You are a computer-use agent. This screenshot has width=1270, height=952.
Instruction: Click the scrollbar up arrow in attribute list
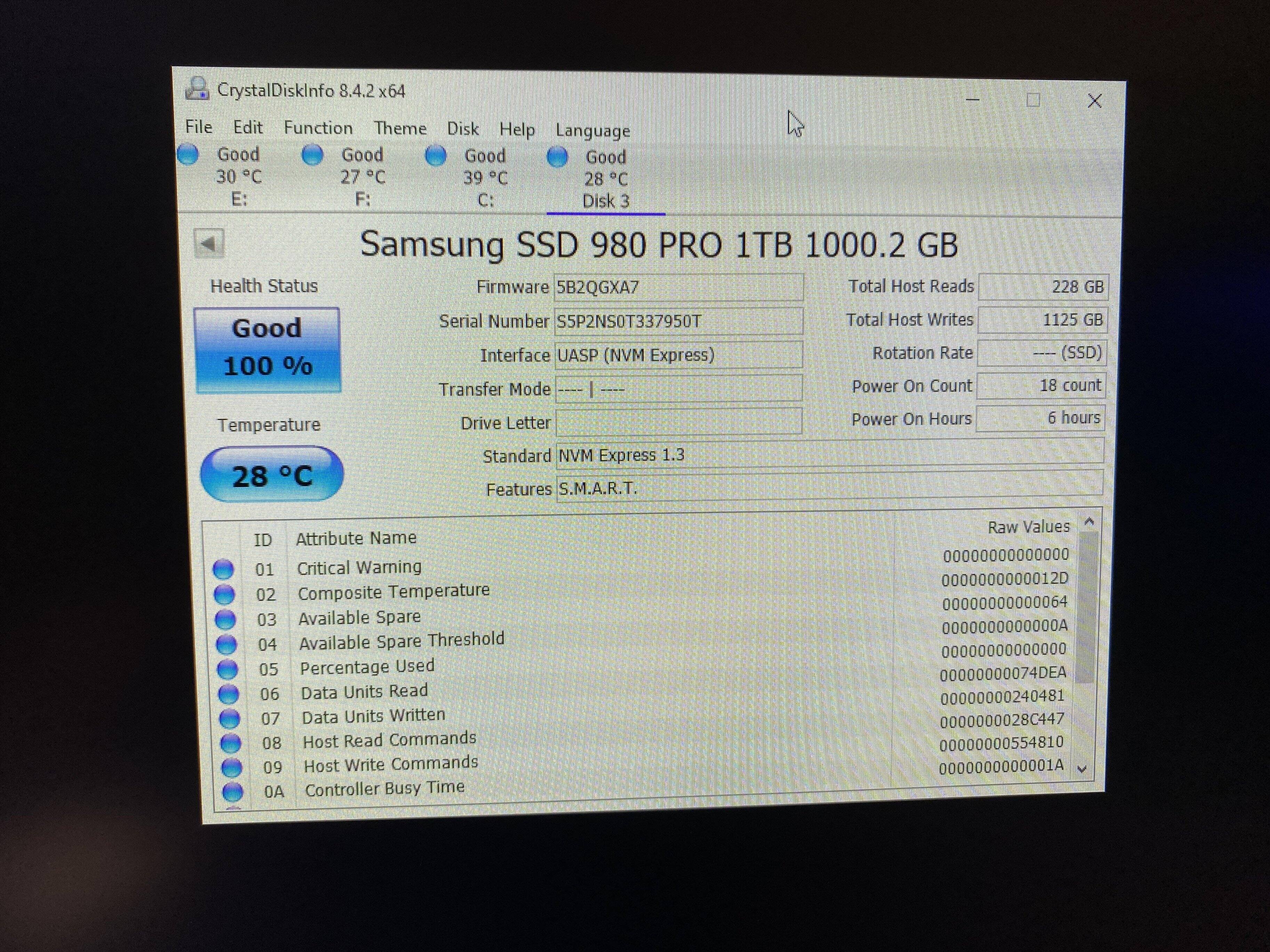(x=1088, y=522)
